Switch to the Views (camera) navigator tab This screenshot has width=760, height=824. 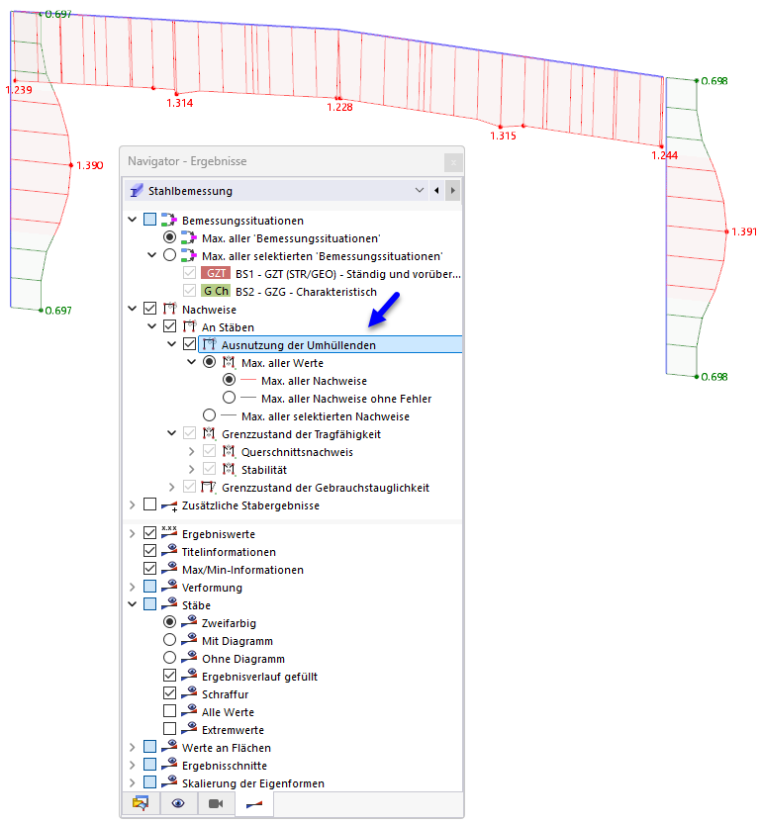point(216,804)
